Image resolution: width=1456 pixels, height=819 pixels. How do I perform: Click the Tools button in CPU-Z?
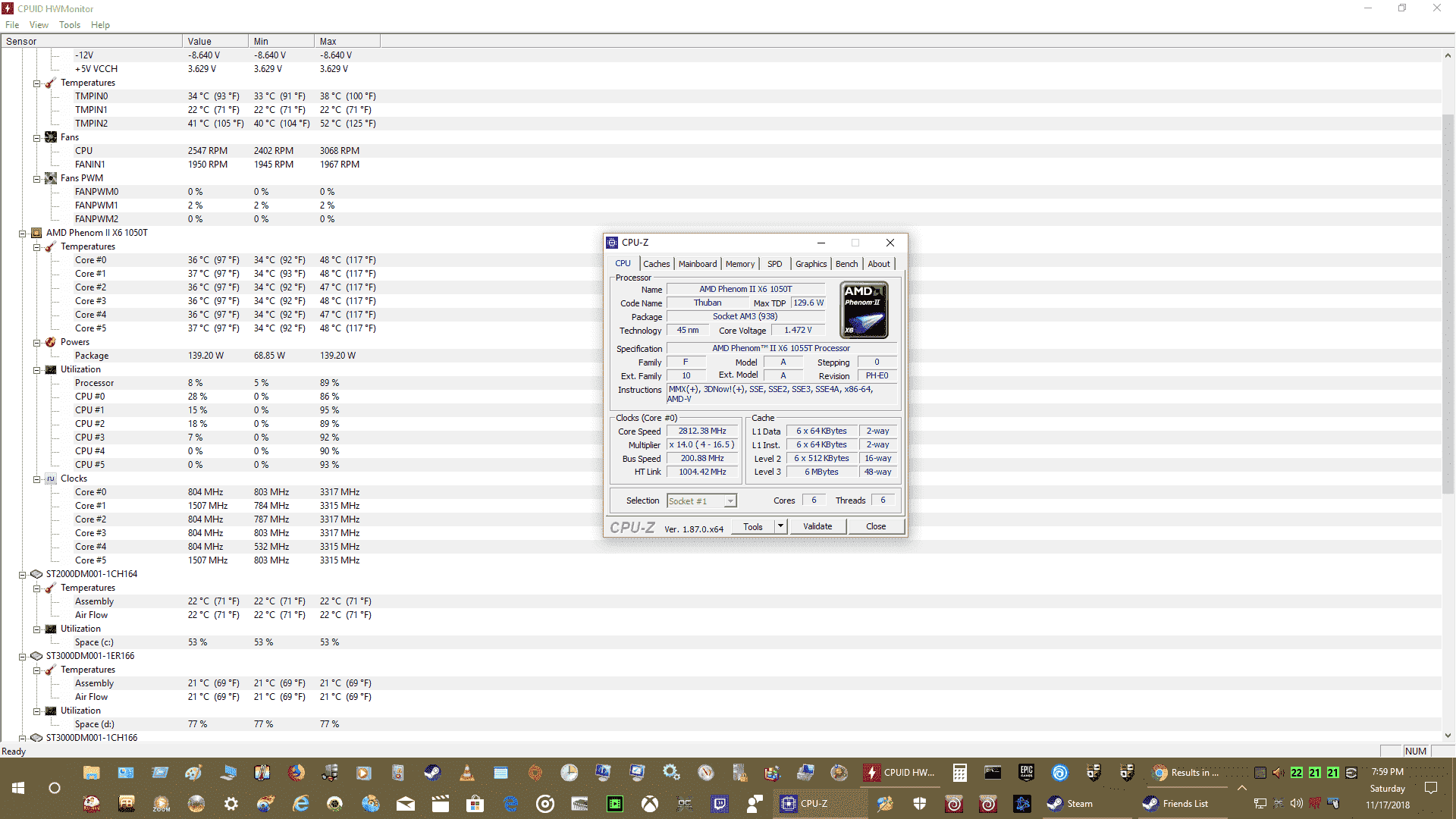753,526
